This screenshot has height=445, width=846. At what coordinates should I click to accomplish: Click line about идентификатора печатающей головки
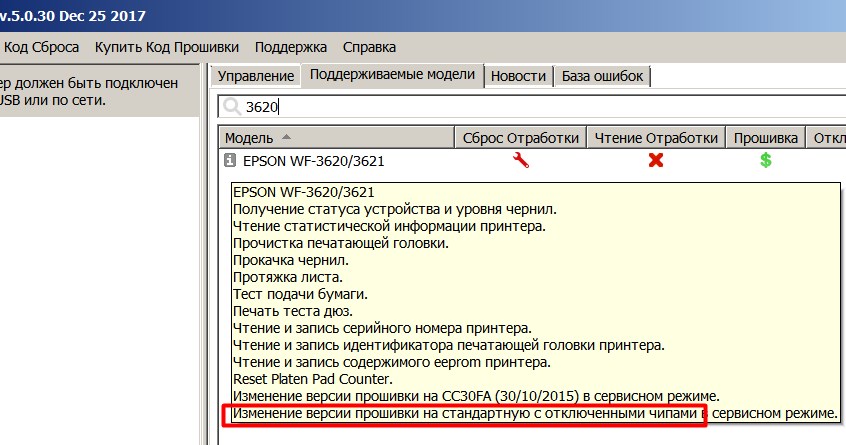(448, 345)
